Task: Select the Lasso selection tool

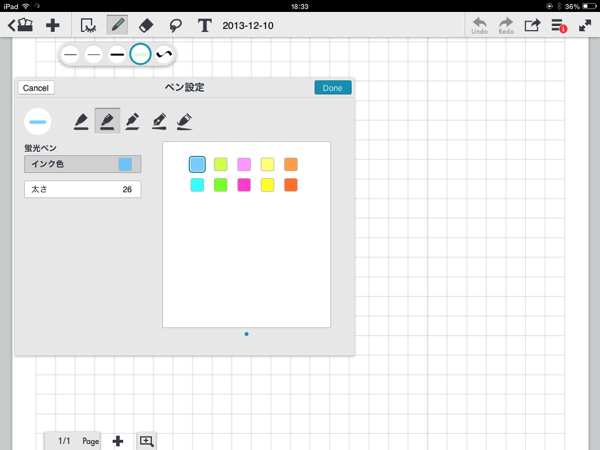Action: (x=175, y=26)
